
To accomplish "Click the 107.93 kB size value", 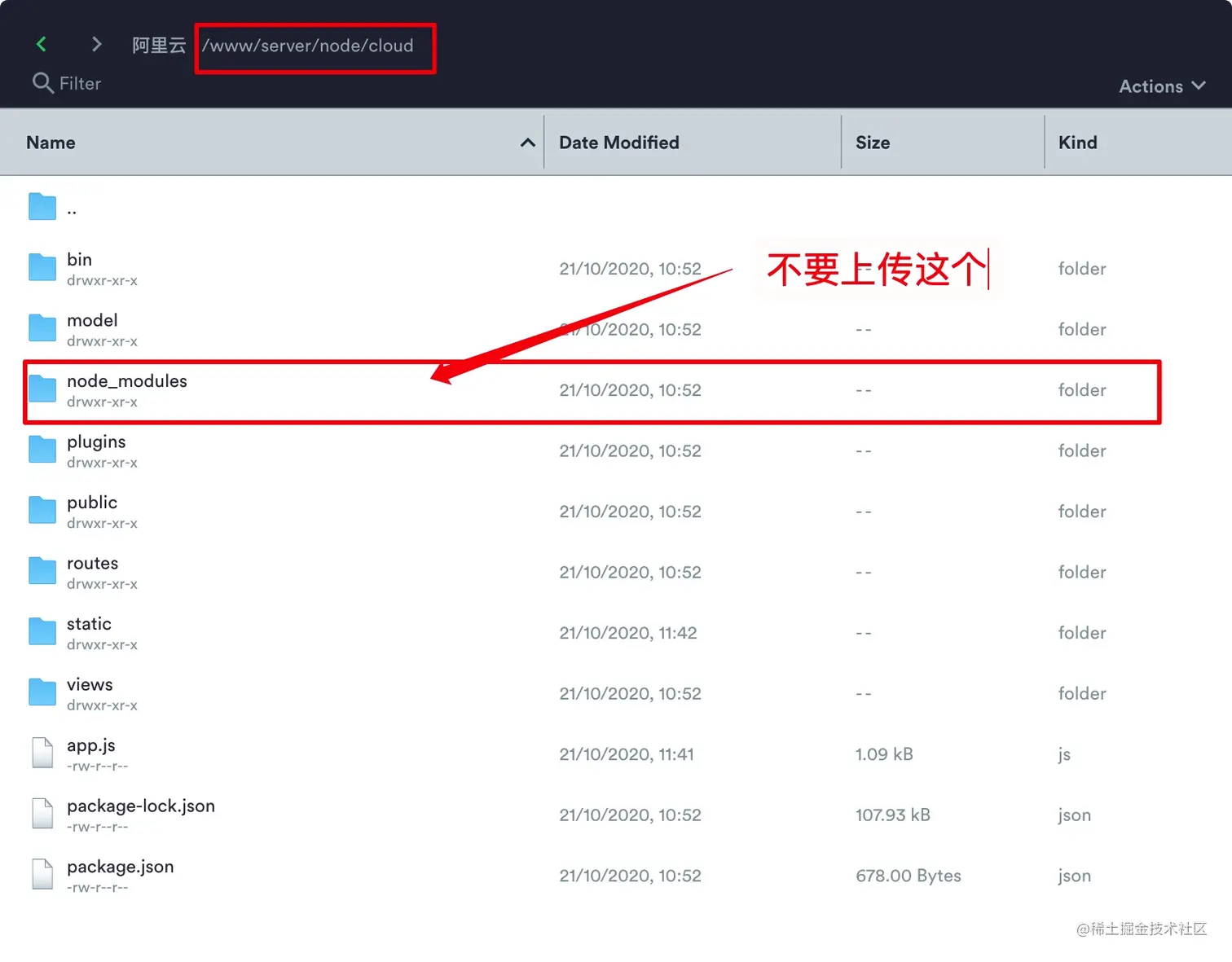I will coord(893,815).
